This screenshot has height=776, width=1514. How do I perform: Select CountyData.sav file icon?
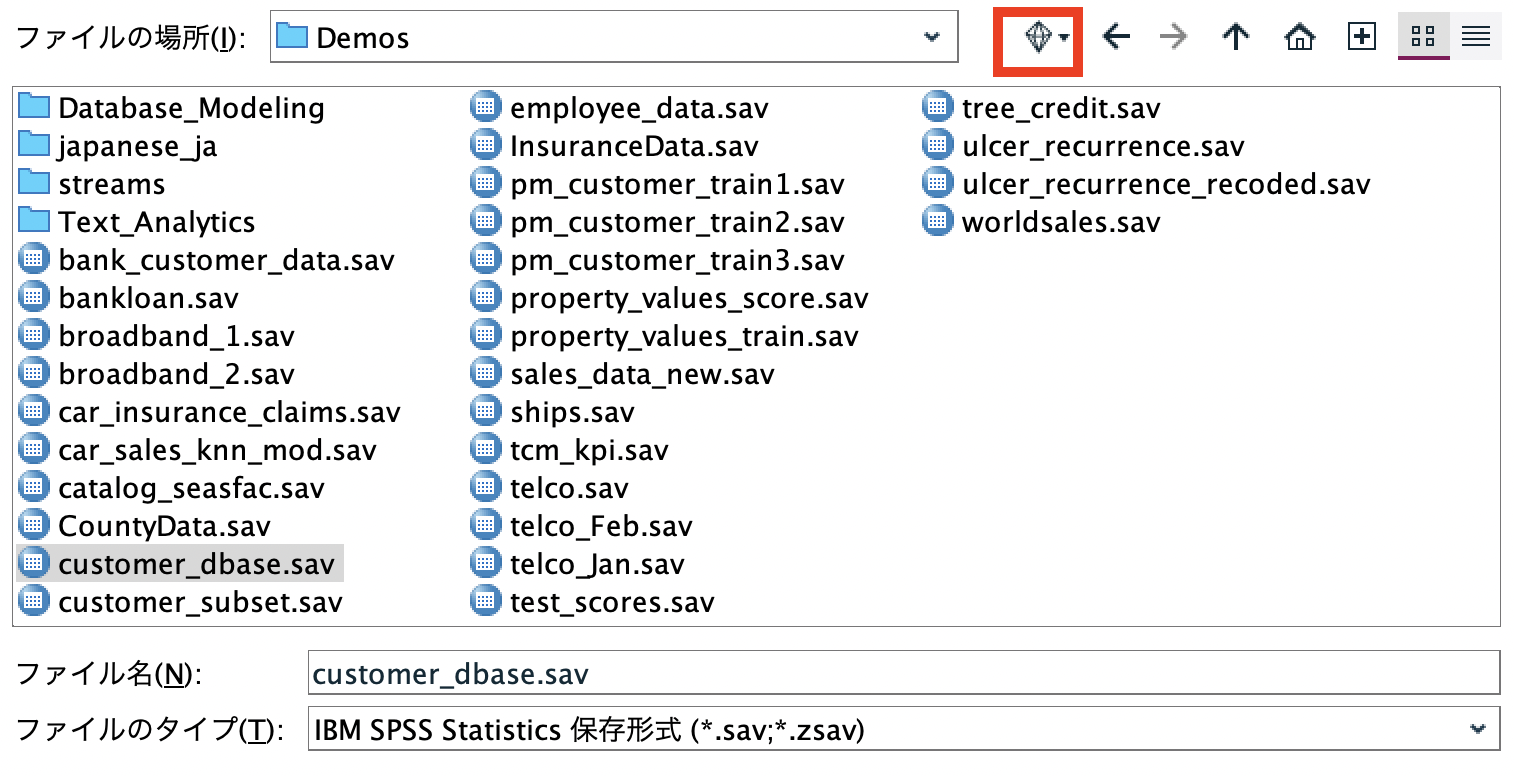tap(34, 526)
